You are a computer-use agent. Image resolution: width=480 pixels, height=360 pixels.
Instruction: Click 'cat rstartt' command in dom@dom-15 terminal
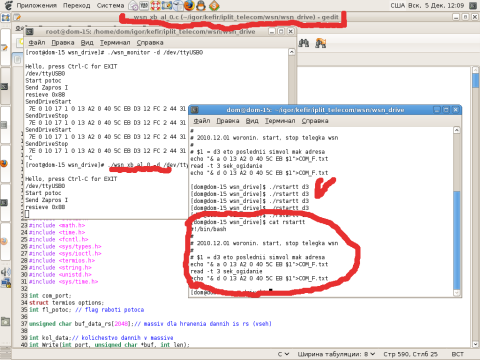click(x=287, y=222)
